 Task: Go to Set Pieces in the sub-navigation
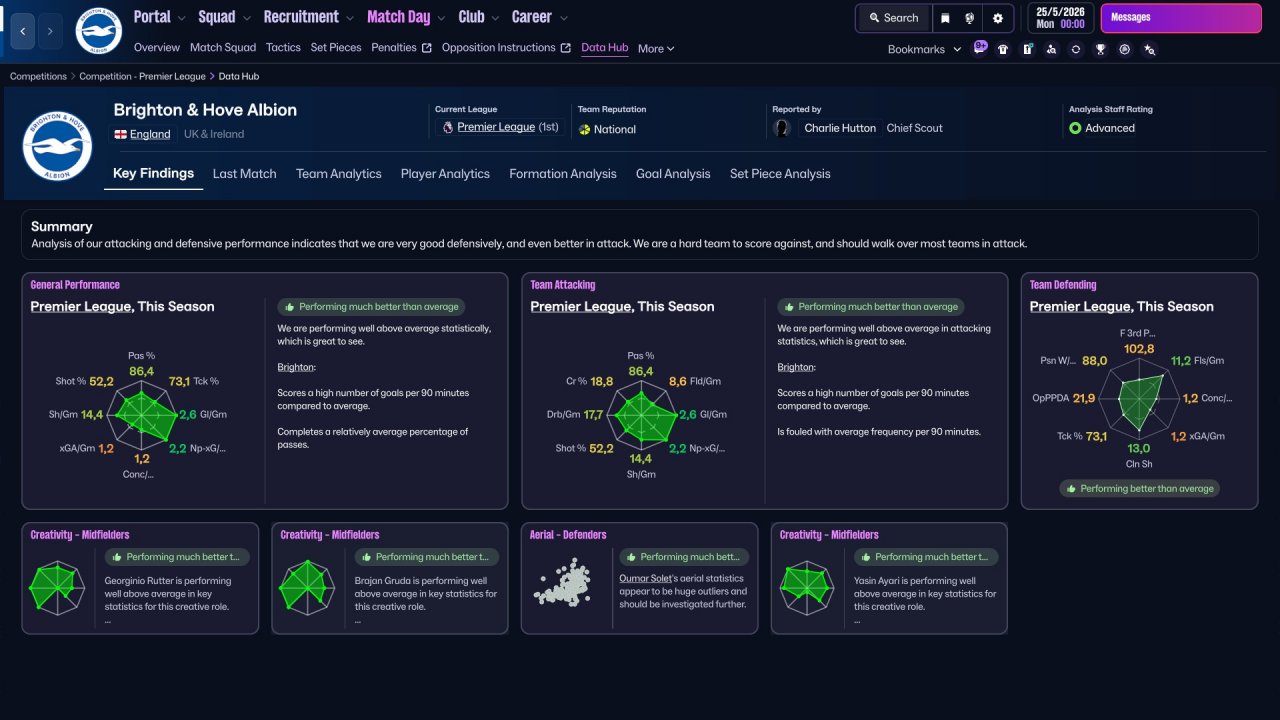(336, 47)
